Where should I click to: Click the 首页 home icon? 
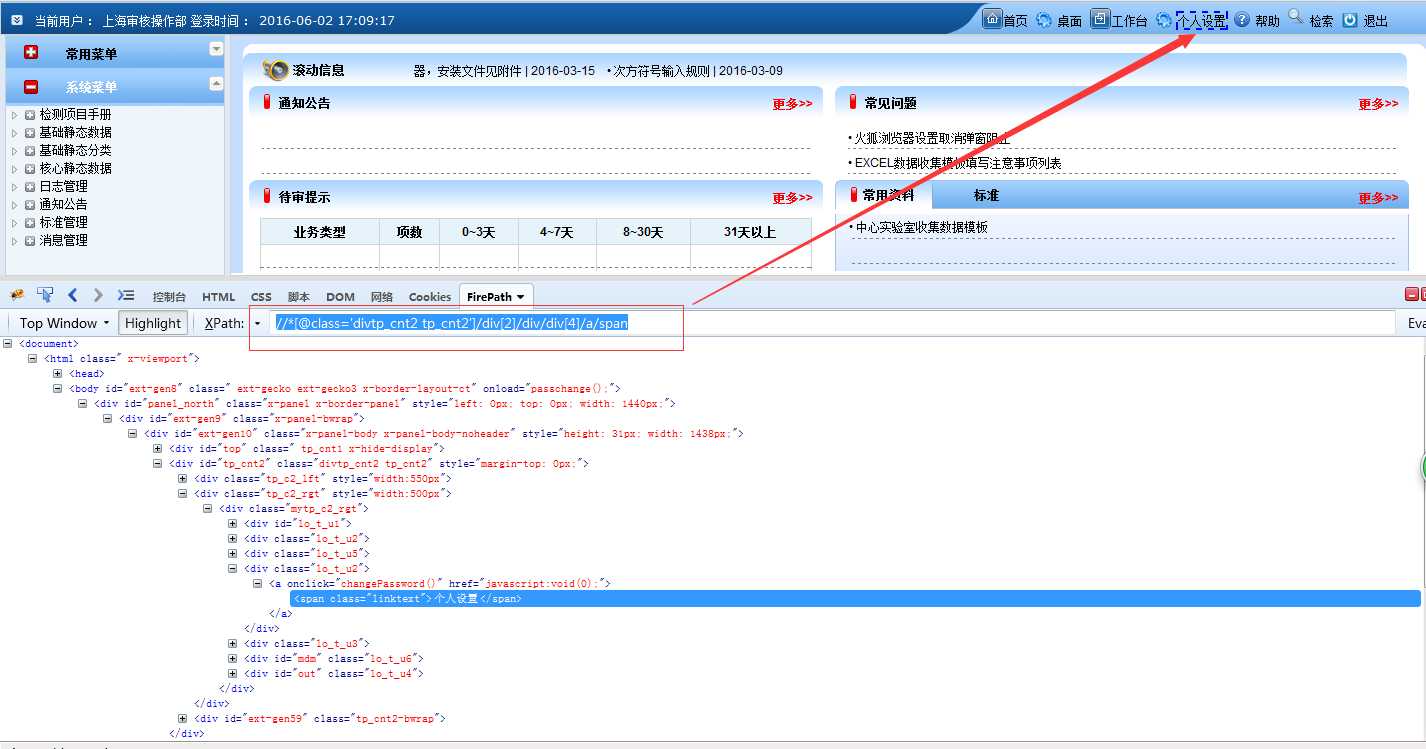click(992, 19)
